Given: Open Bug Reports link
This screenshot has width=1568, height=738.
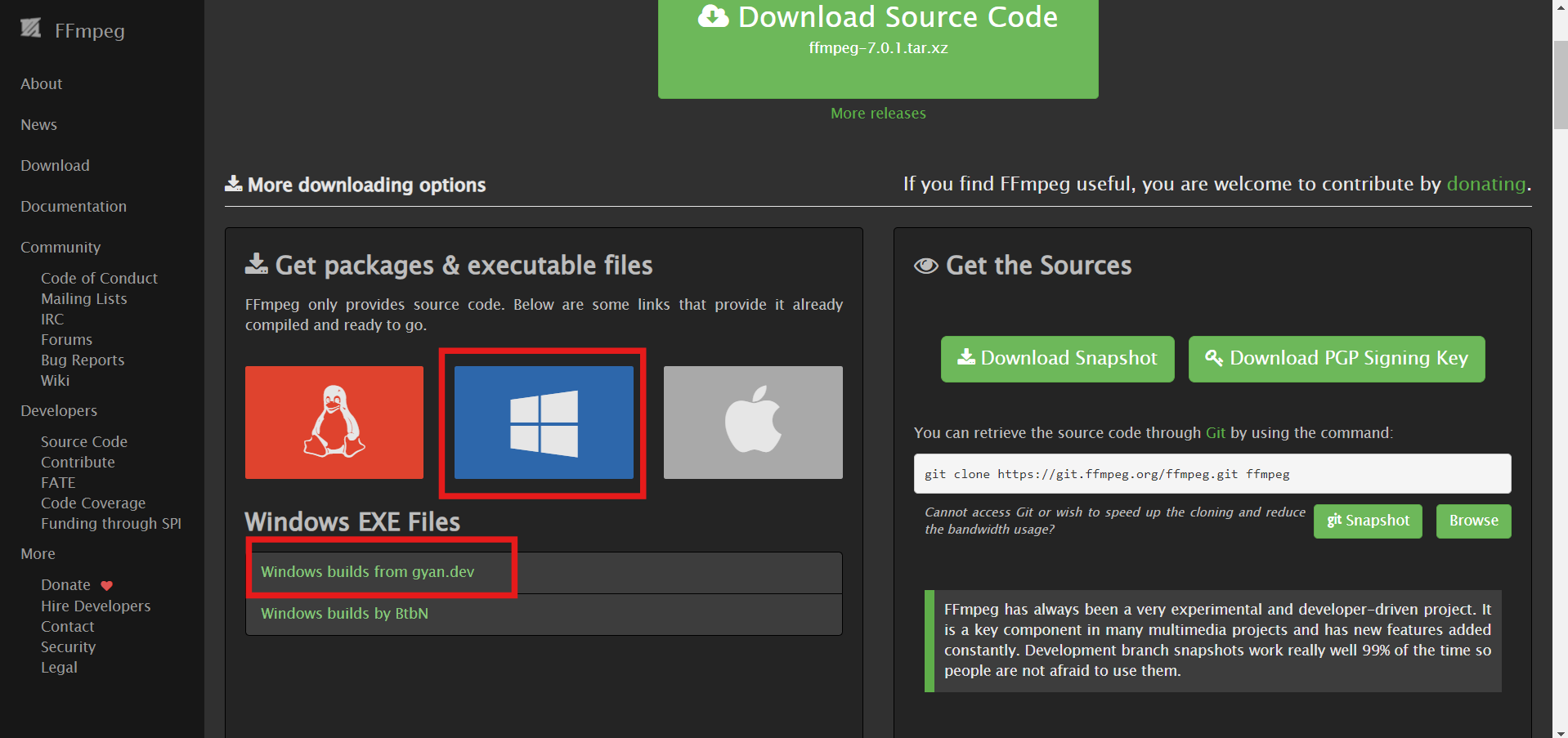Looking at the screenshot, I should 83,360.
